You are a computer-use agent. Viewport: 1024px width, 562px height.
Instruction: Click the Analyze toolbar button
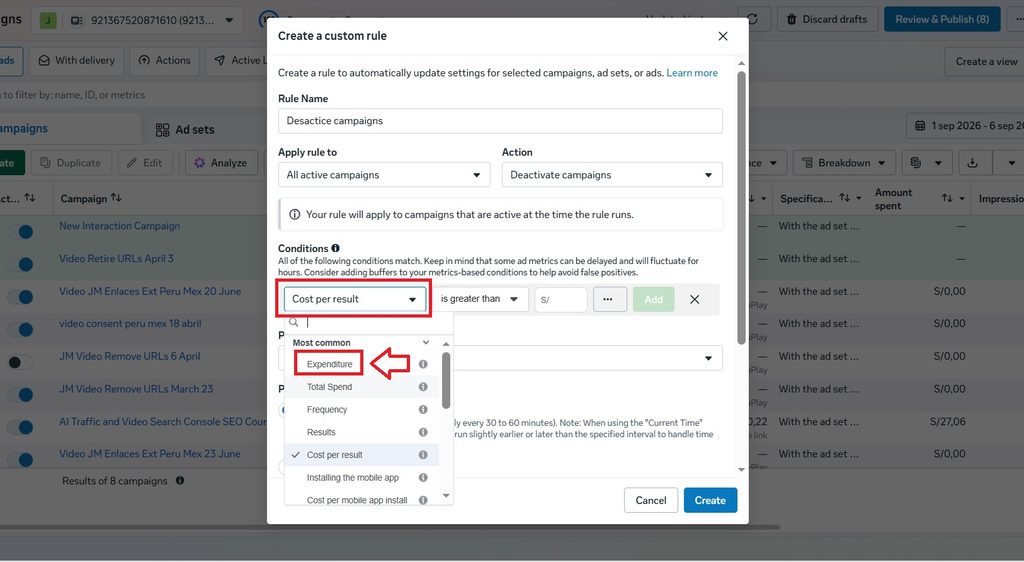(220, 163)
